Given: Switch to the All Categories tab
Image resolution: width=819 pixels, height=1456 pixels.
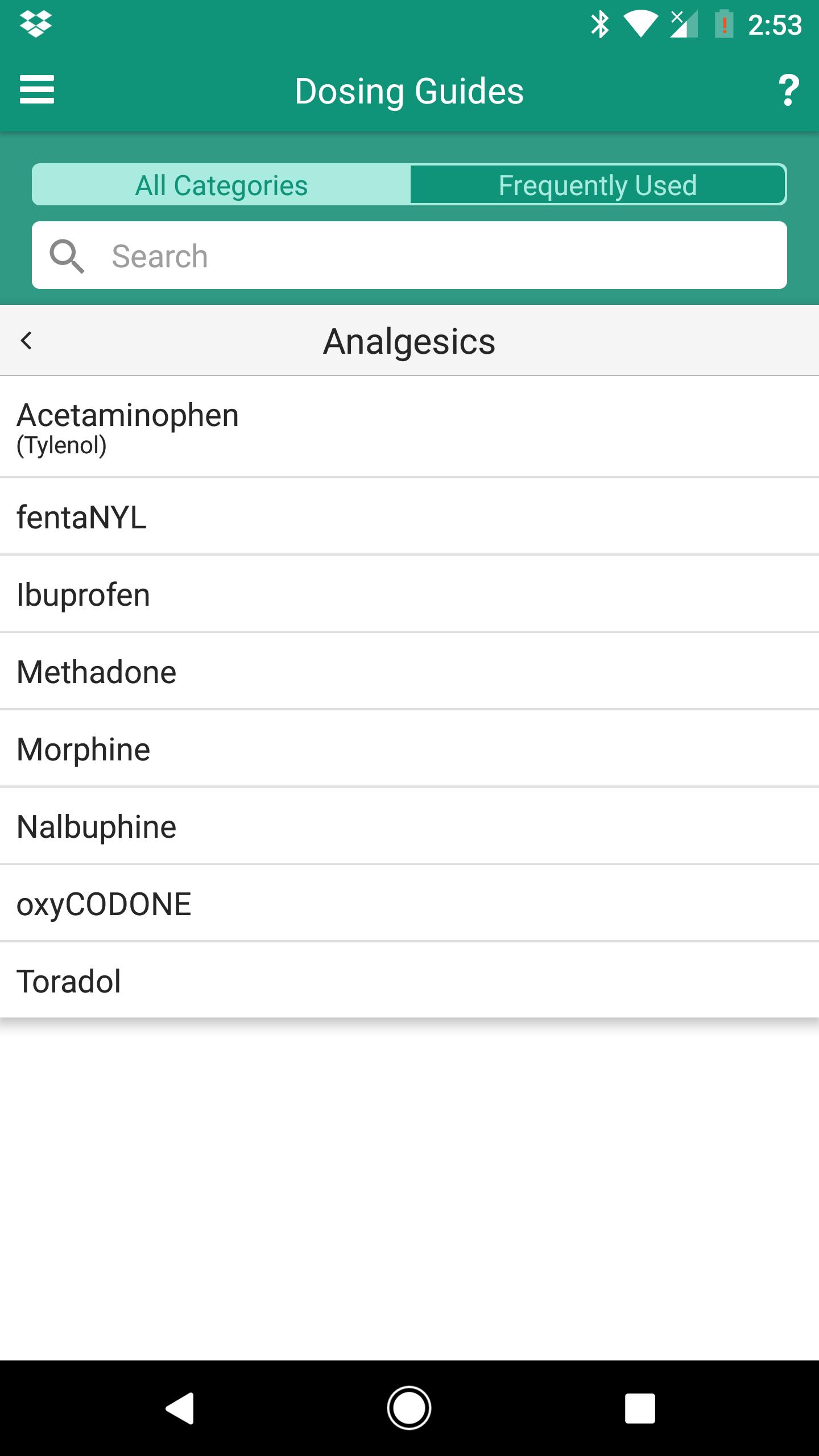Looking at the screenshot, I should pyautogui.click(x=221, y=185).
